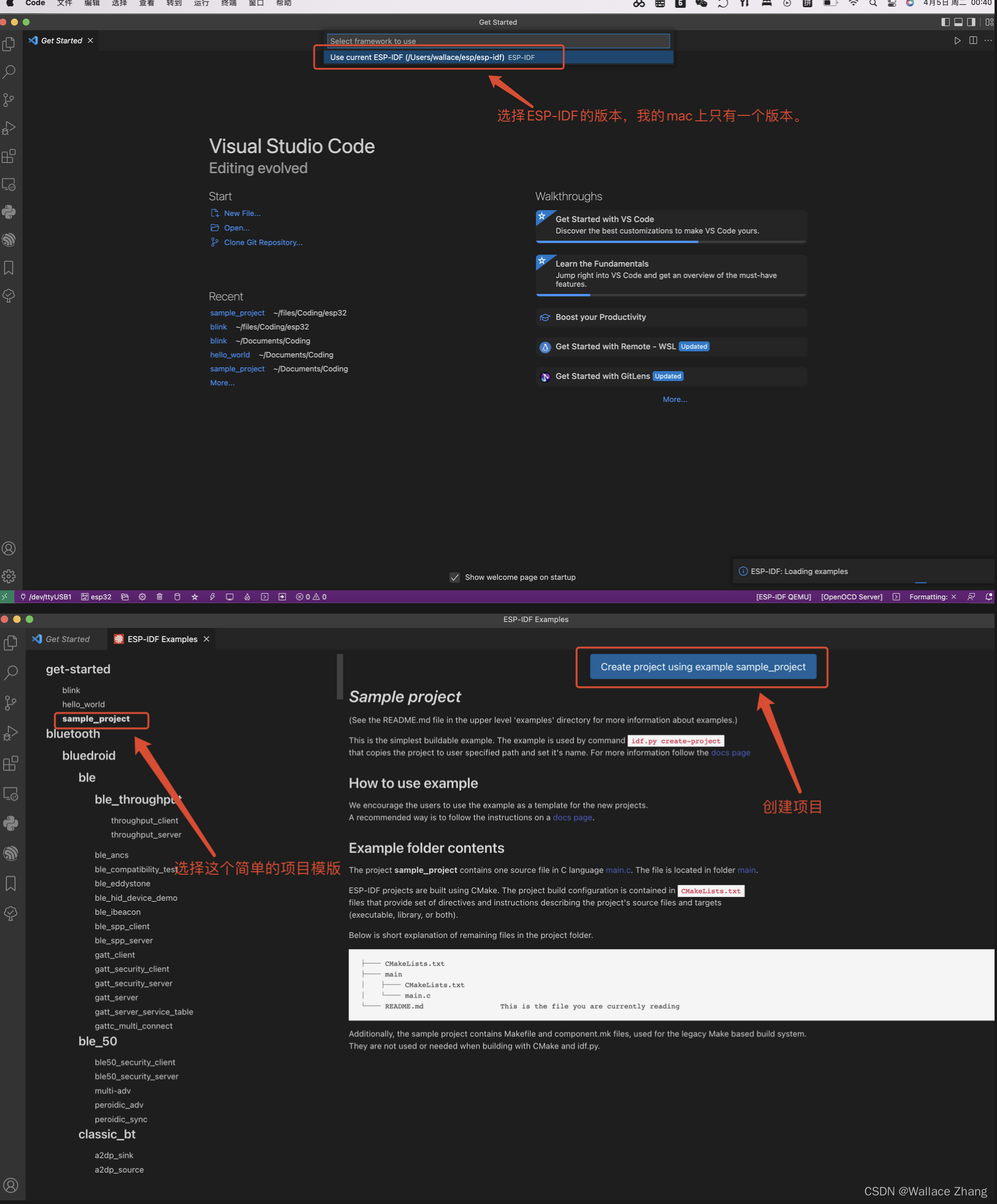Select sample_project in examples list
Image resolution: width=997 pixels, height=1204 pixels.
click(x=96, y=719)
